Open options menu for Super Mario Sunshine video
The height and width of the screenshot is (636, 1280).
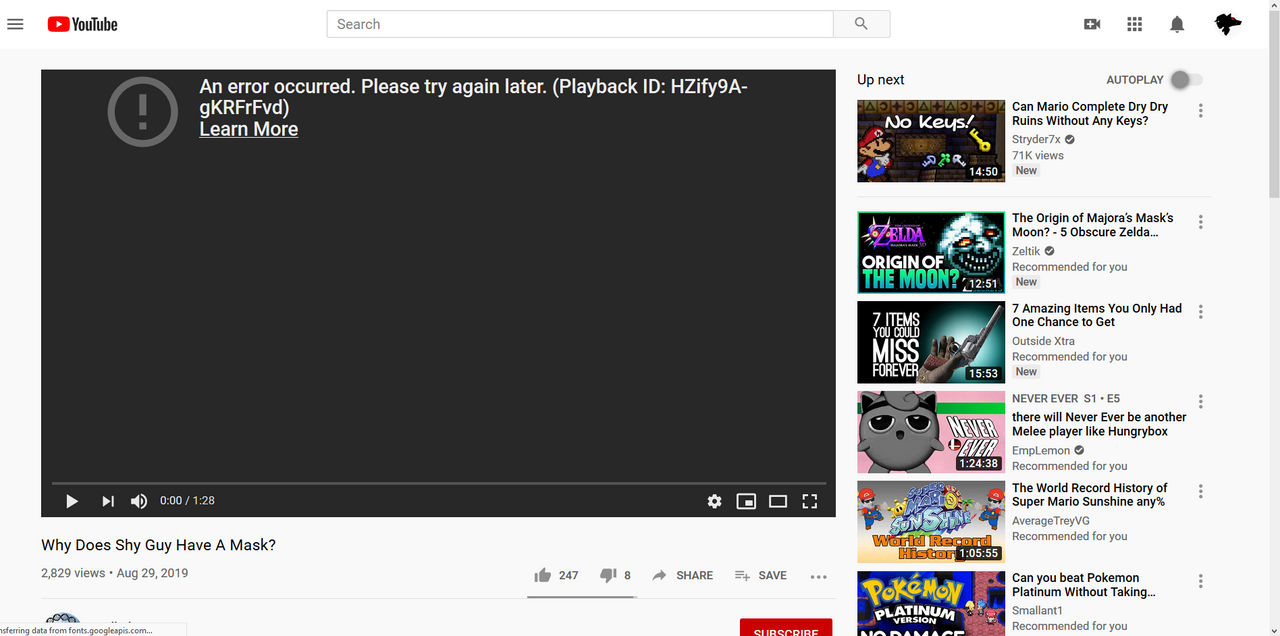[x=1201, y=492]
